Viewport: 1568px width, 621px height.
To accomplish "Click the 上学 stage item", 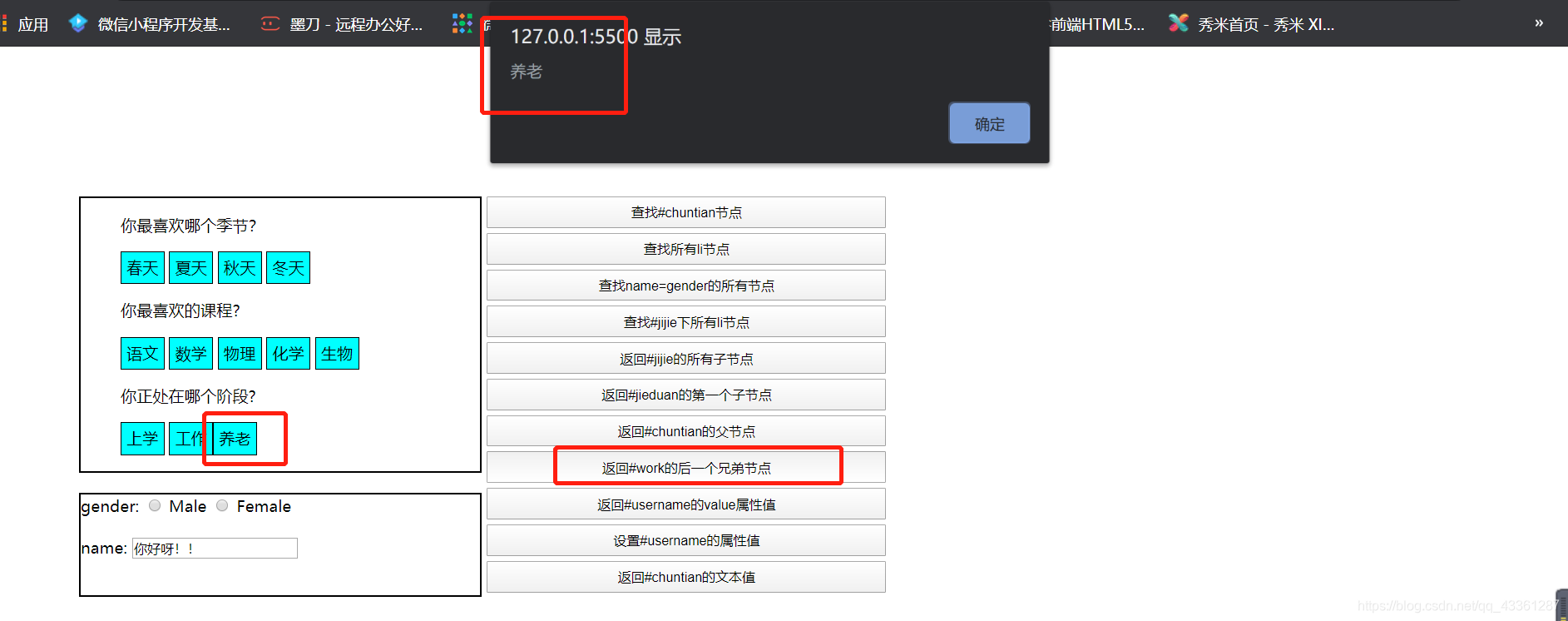I will [142, 439].
